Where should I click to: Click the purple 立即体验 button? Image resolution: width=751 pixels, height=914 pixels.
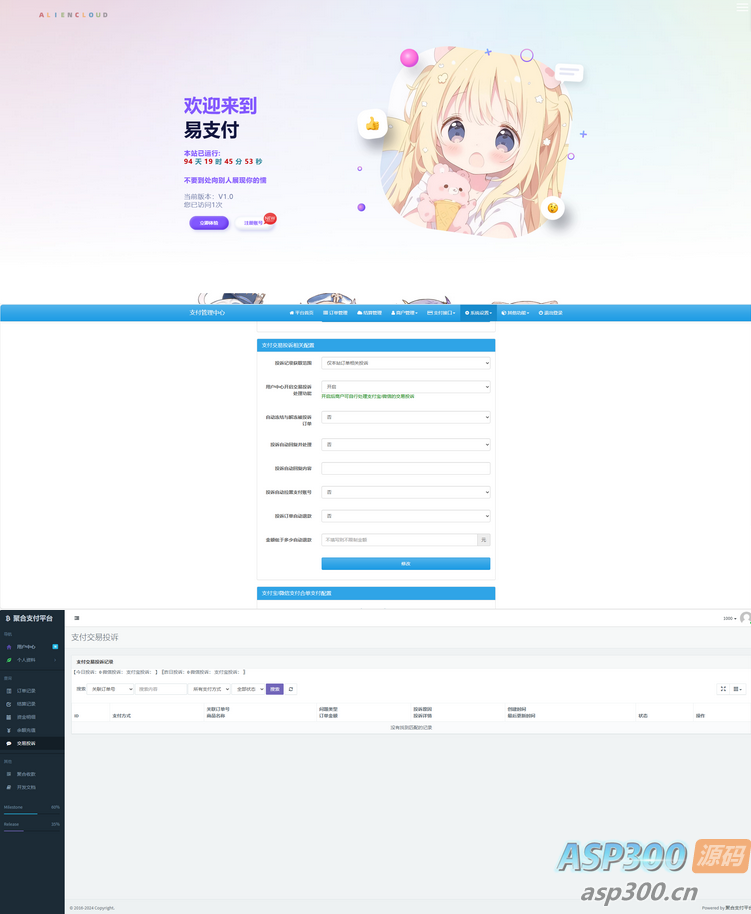209,223
